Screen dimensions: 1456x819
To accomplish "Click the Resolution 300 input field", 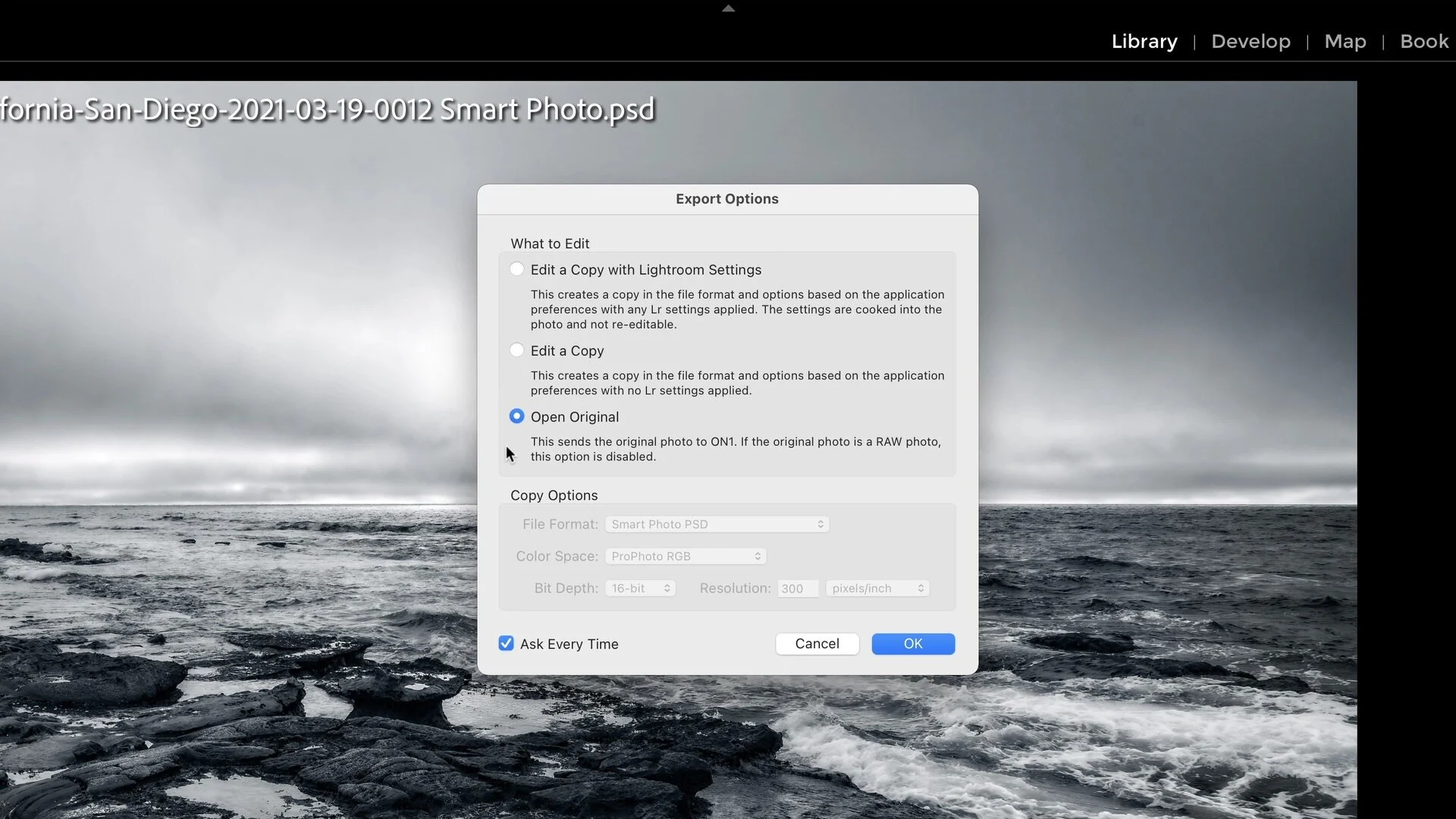I will click(x=797, y=588).
